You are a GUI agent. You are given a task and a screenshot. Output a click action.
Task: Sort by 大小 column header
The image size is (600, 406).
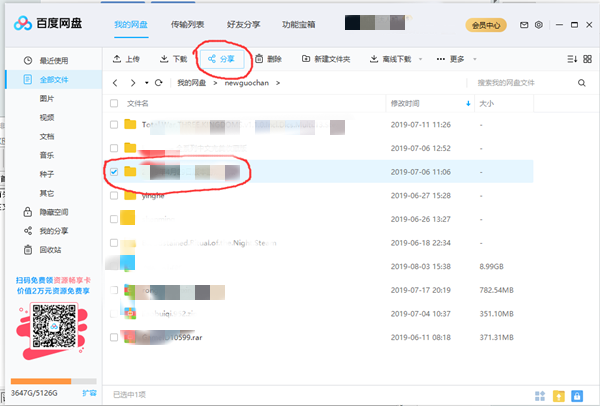(x=504, y=103)
